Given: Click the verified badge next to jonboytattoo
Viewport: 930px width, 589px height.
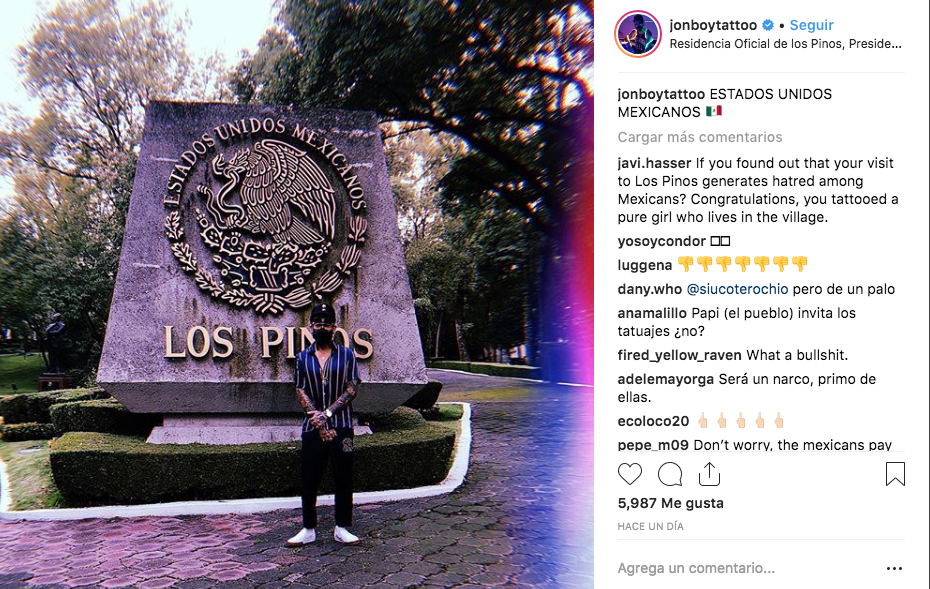Looking at the screenshot, I should [x=768, y=25].
